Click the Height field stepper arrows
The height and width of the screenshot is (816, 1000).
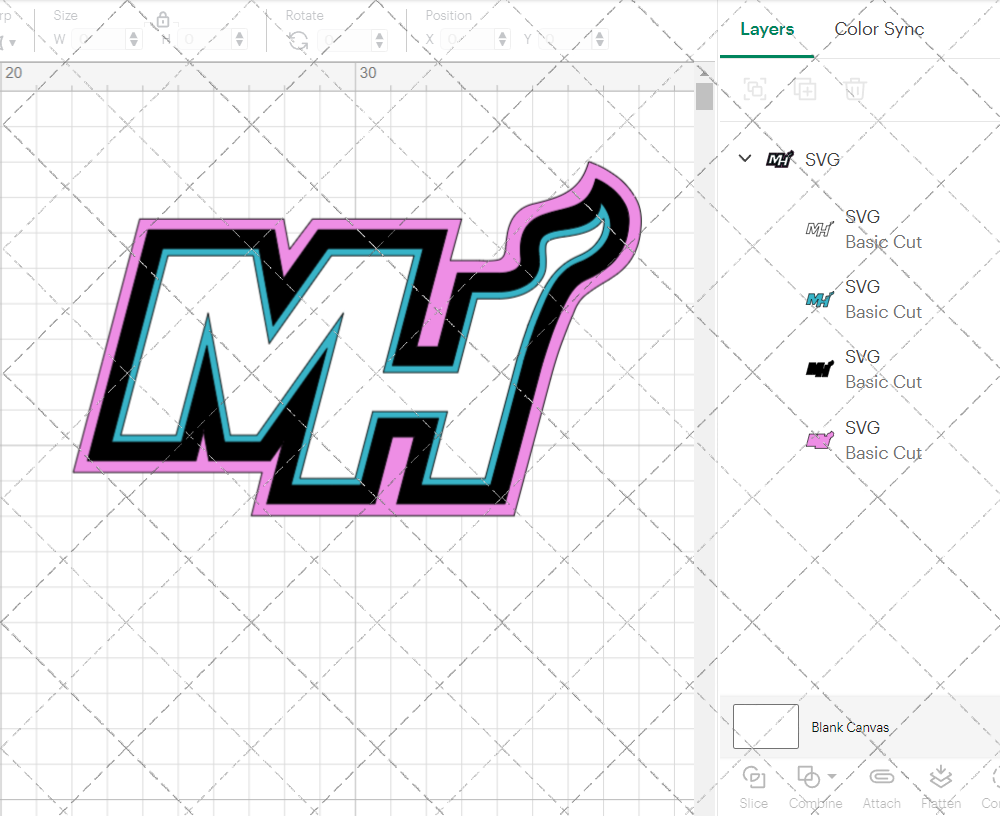tap(239, 40)
